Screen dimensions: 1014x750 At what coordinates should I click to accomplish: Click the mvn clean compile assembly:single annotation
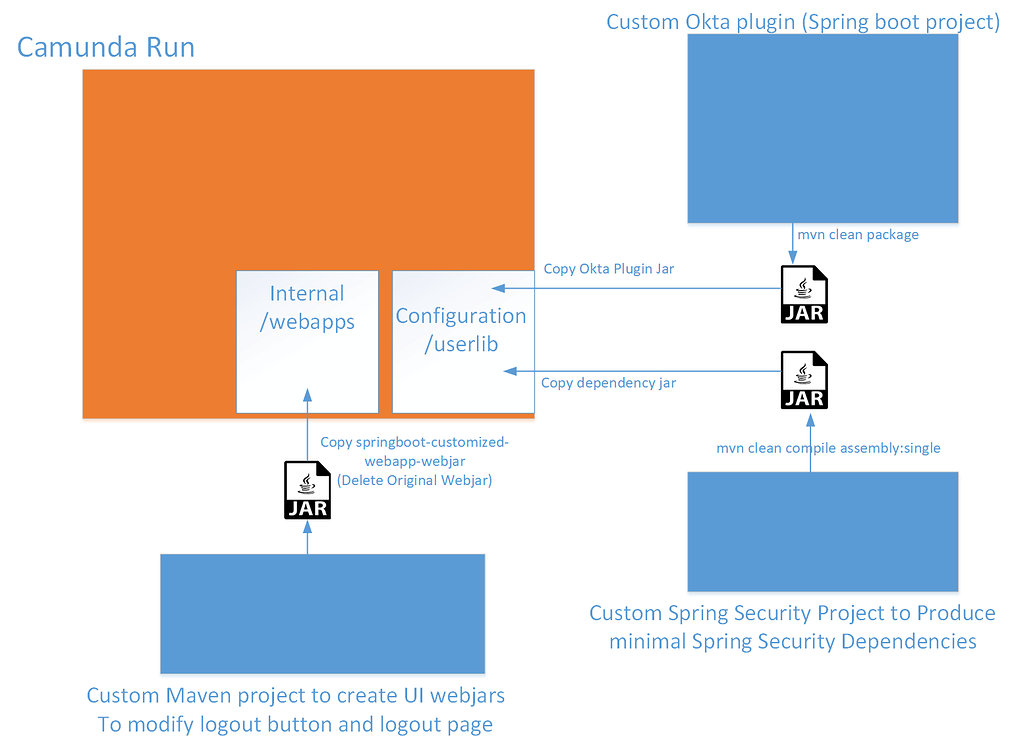point(828,448)
